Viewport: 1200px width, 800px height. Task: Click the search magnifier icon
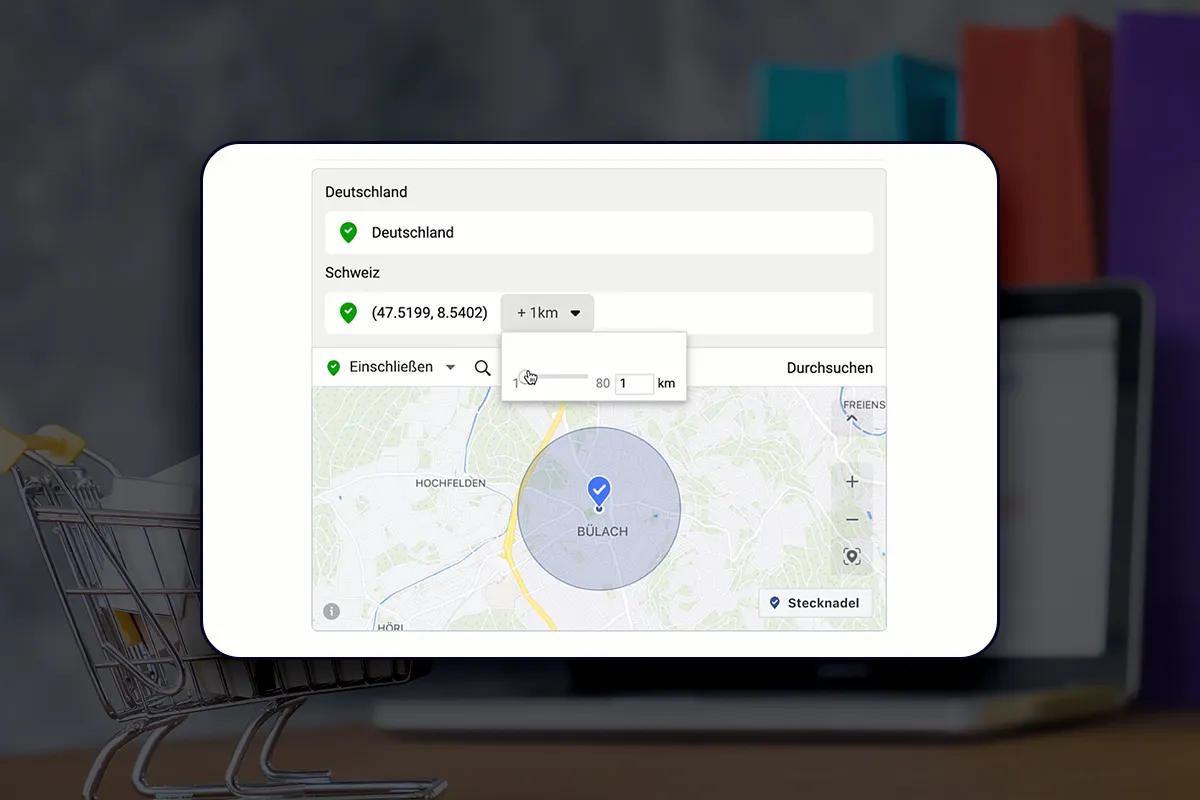click(x=483, y=368)
